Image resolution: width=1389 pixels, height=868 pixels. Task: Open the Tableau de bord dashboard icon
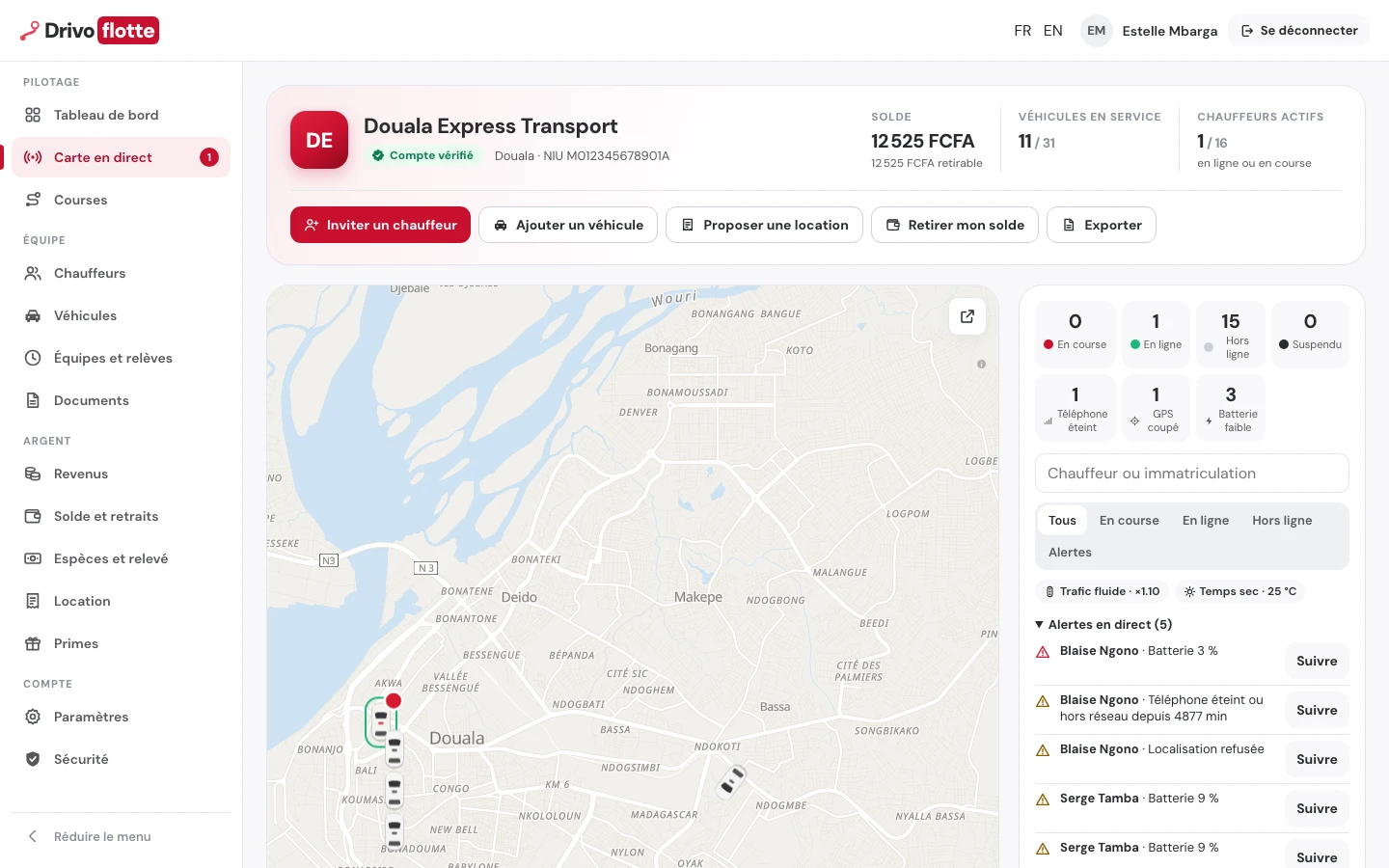tap(33, 115)
